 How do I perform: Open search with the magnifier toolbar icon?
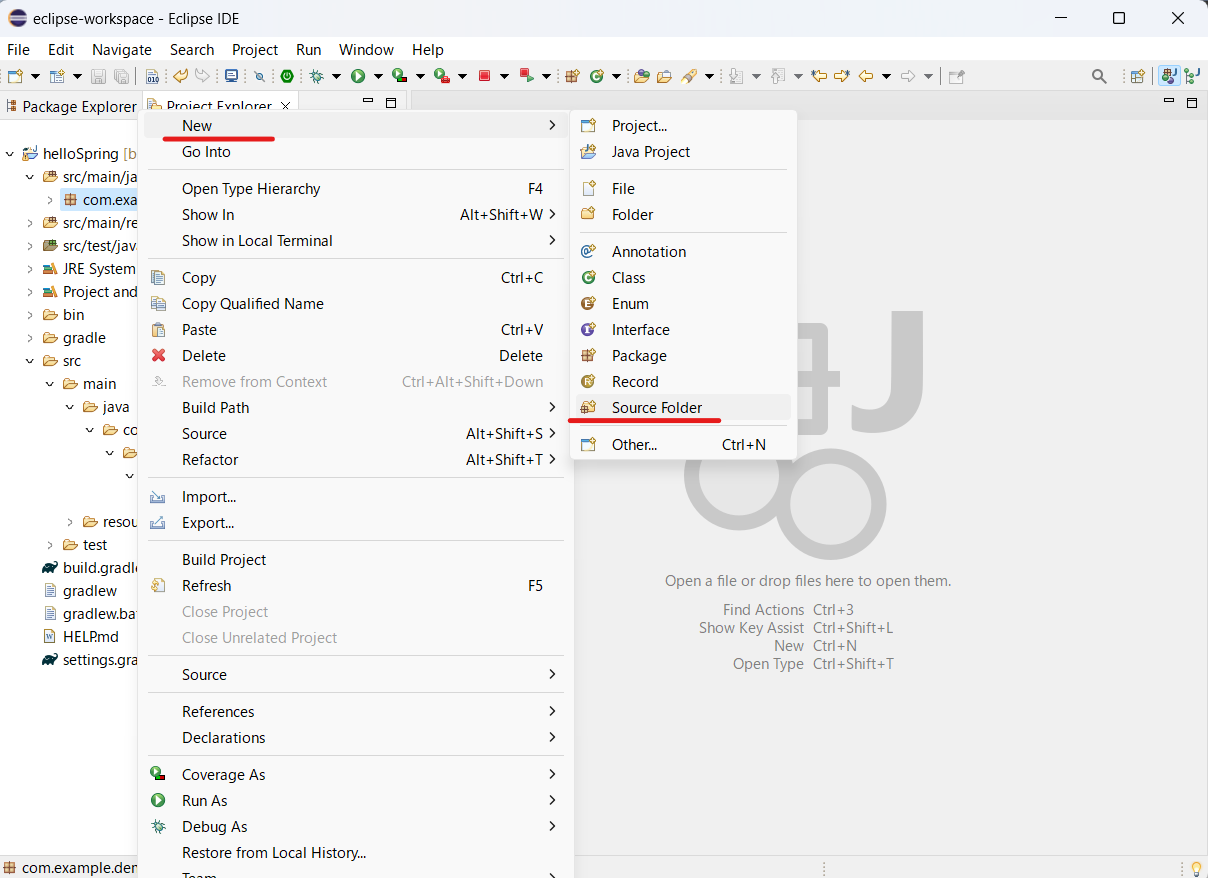[1099, 76]
